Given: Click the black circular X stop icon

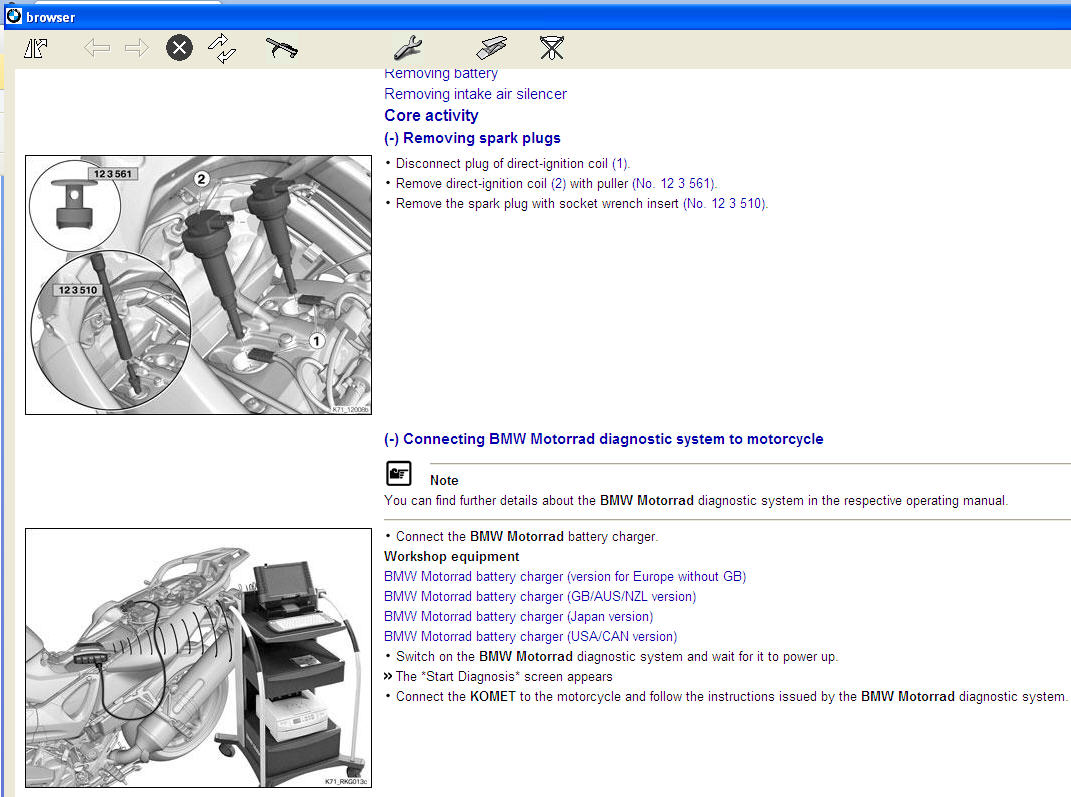Looking at the screenshot, I should 179,48.
